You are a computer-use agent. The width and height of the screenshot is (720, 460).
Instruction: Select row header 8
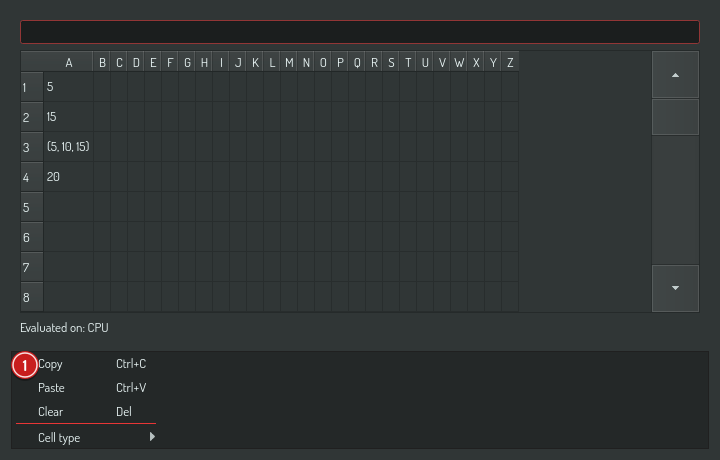tap(32, 297)
